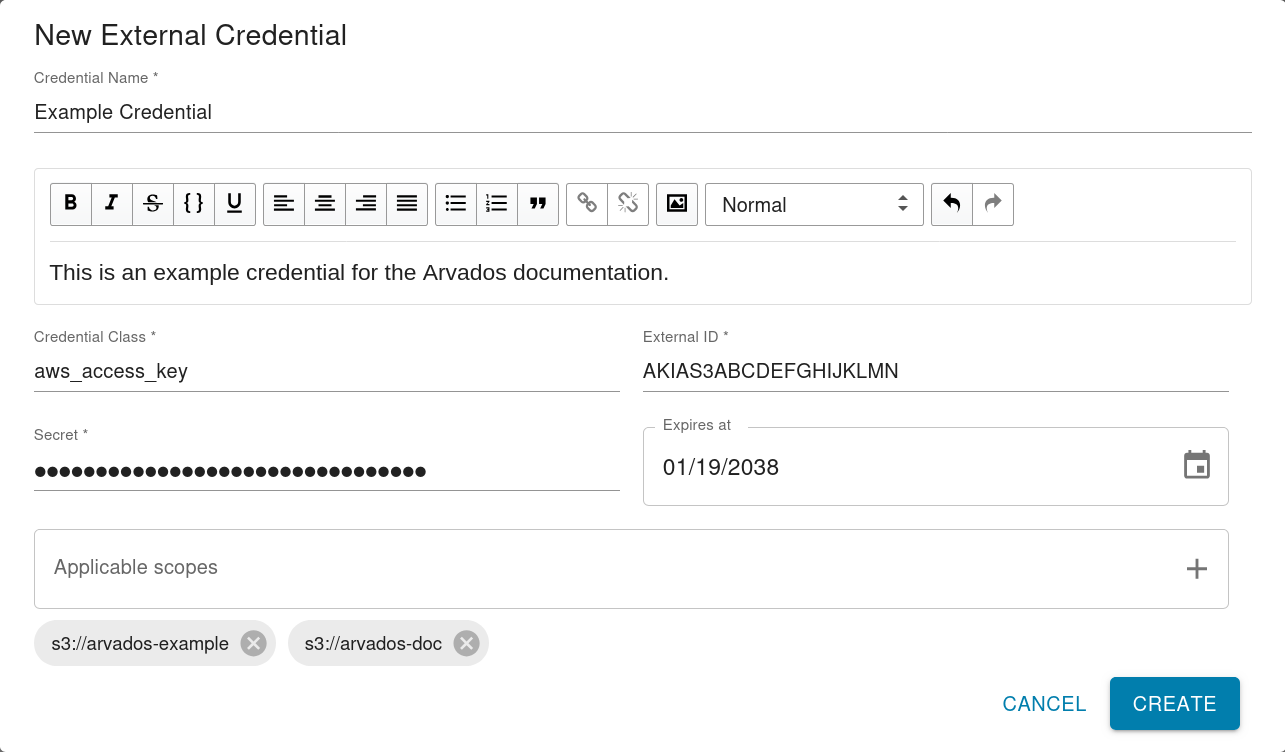Undo the last editor change
Viewport: 1285px width, 752px height.
(952, 204)
